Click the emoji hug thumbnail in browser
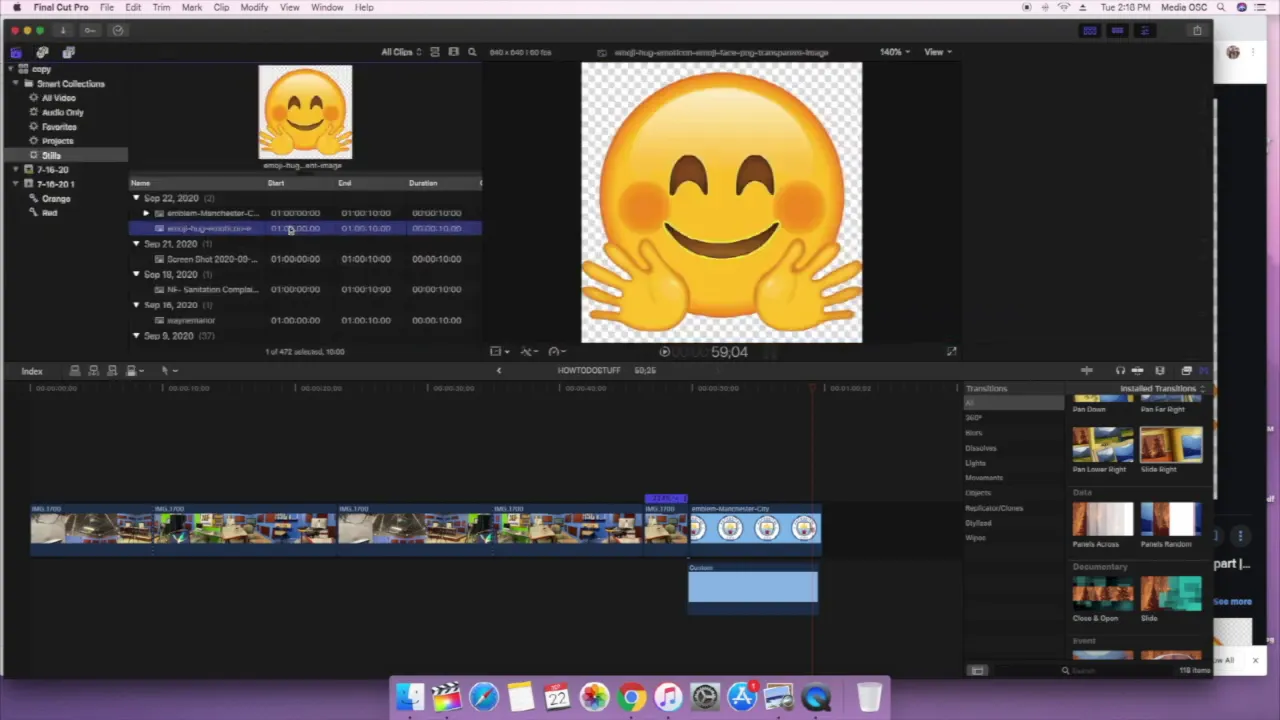Image resolution: width=1280 pixels, height=720 pixels. click(305, 112)
